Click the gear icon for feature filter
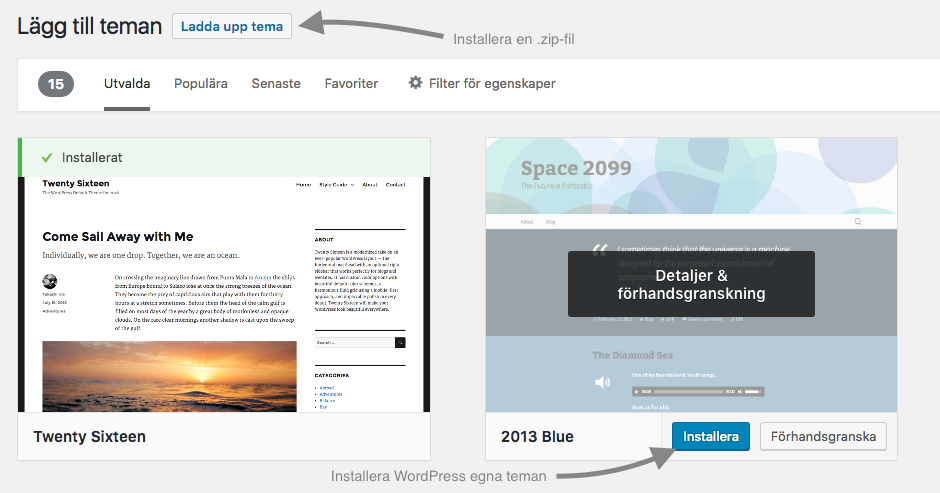The height and width of the screenshot is (493, 940). 415,83
